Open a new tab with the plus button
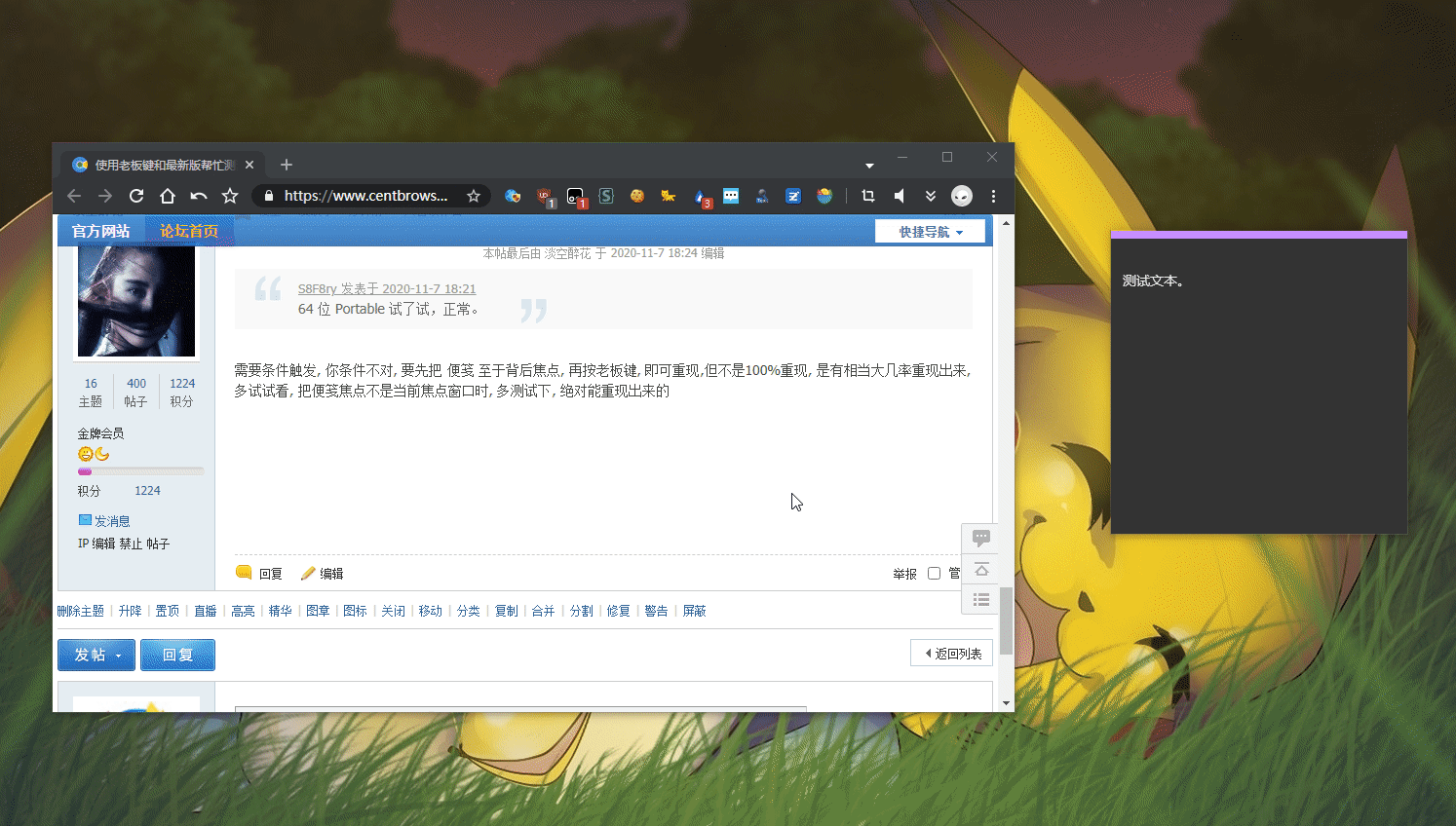The width and height of the screenshot is (1456, 826). [x=287, y=165]
